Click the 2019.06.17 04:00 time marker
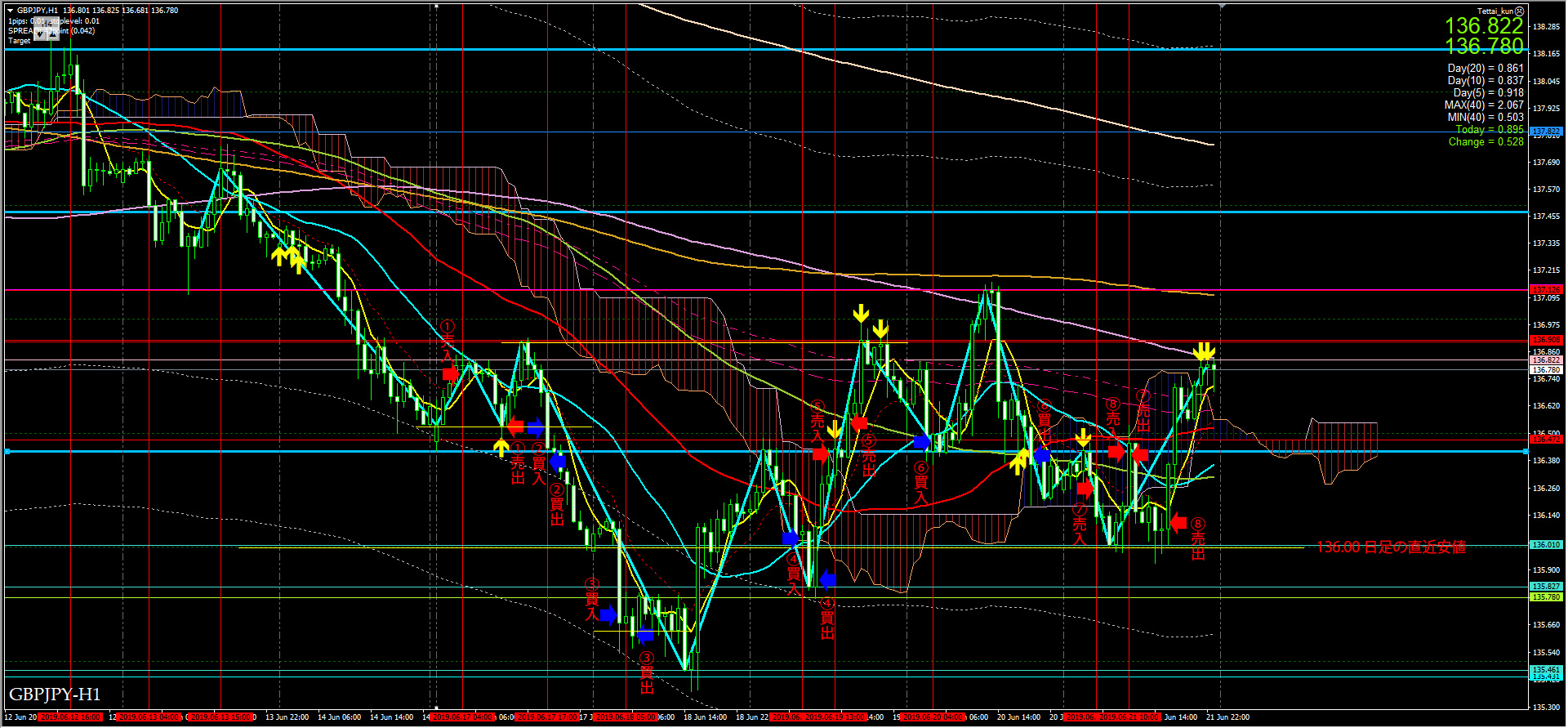This screenshot has width=1568, height=728. pyautogui.click(x=462, y=717)
